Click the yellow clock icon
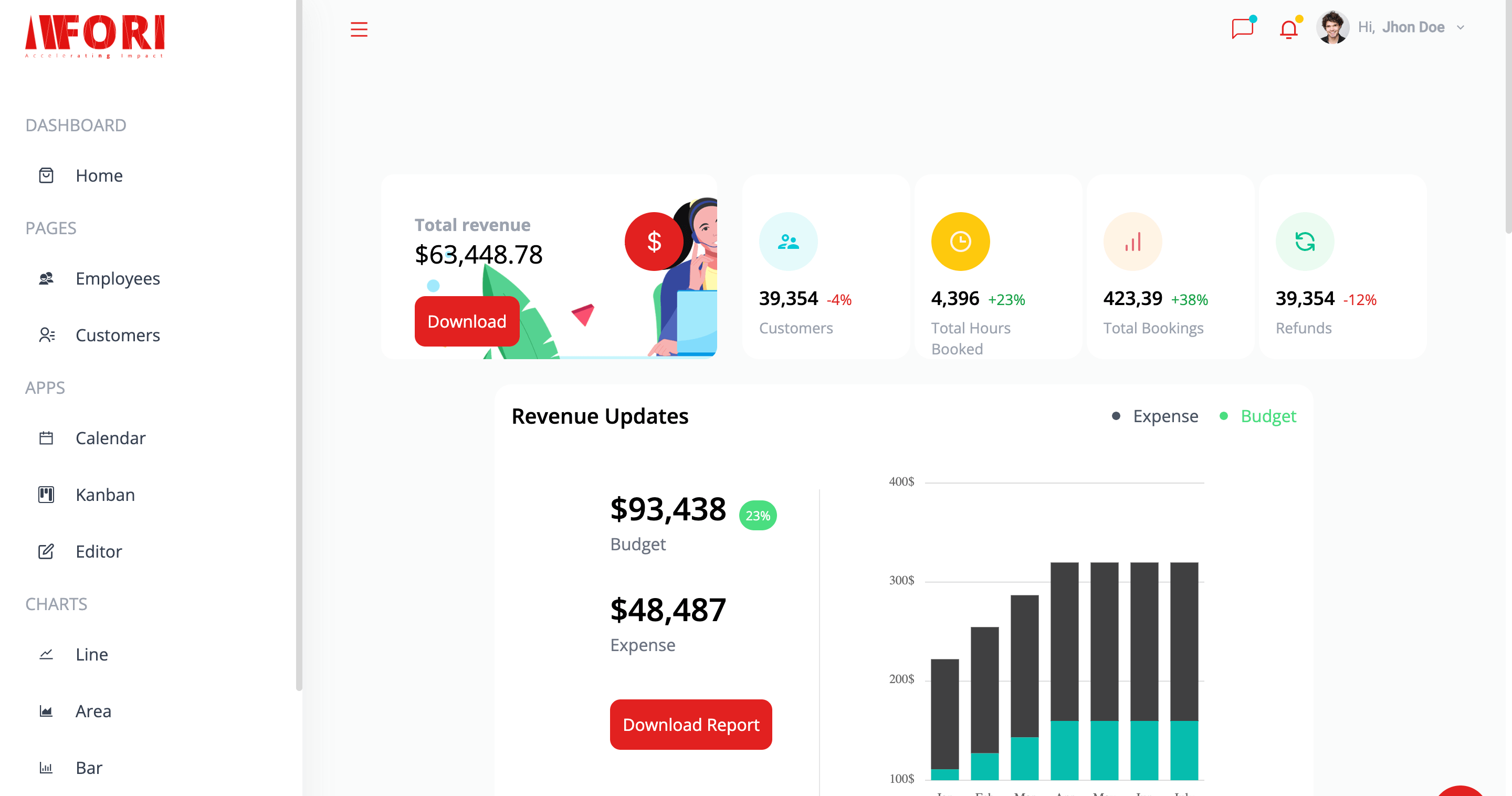Image resolution: width=1512 pixels, height=796 pixels. click(960, 241)
